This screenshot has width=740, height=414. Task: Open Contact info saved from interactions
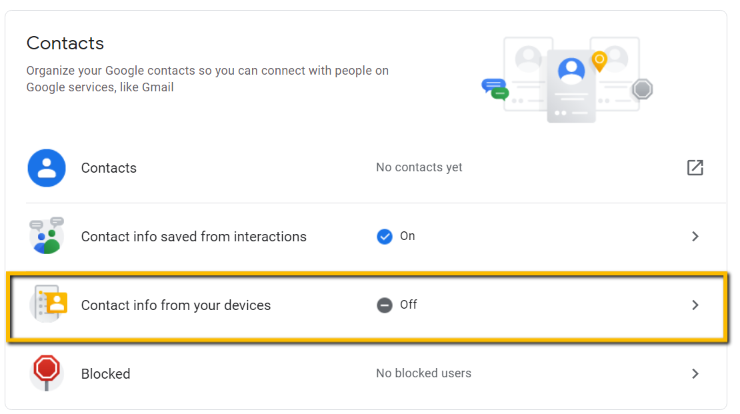[x=367, y=237]
